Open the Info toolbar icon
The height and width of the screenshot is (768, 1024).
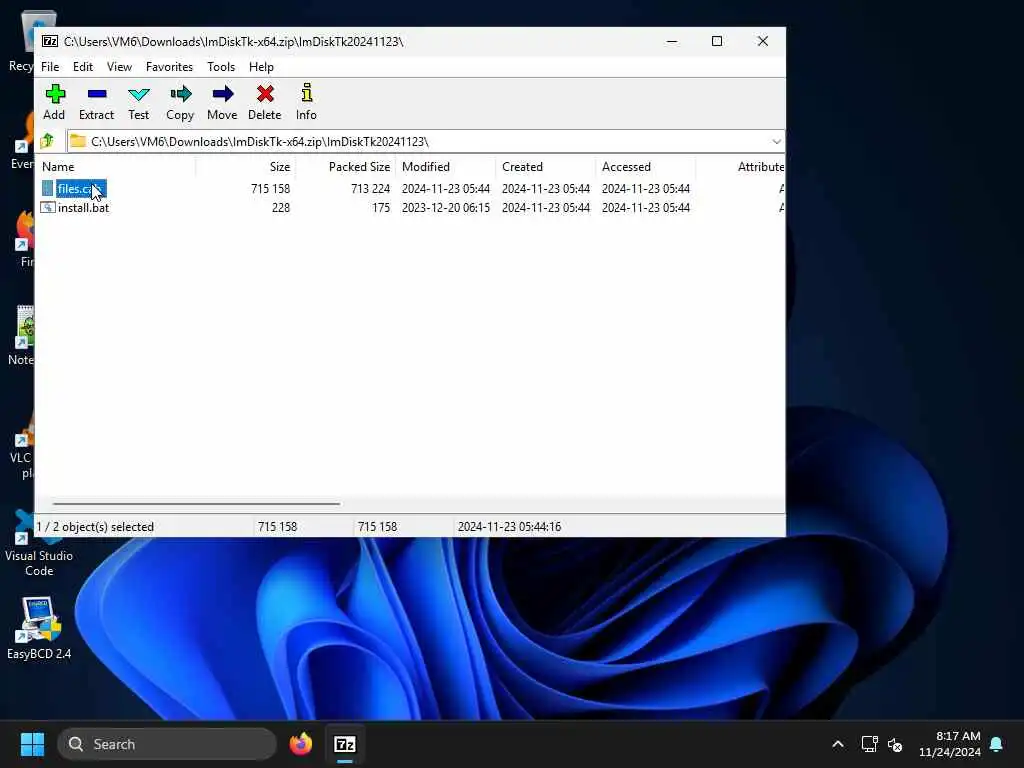(306, 93)
